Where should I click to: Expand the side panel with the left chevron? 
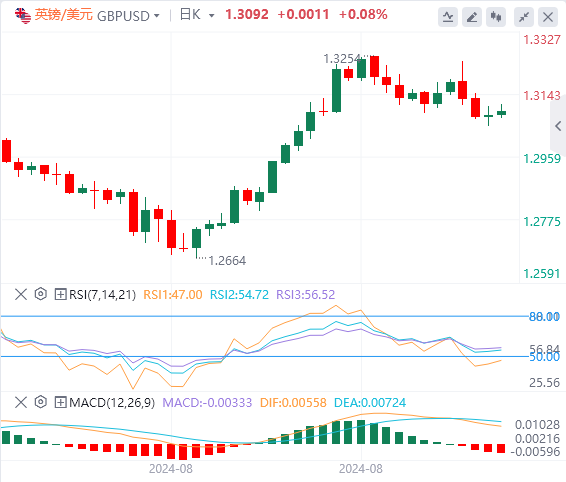[x=558, y=126]
